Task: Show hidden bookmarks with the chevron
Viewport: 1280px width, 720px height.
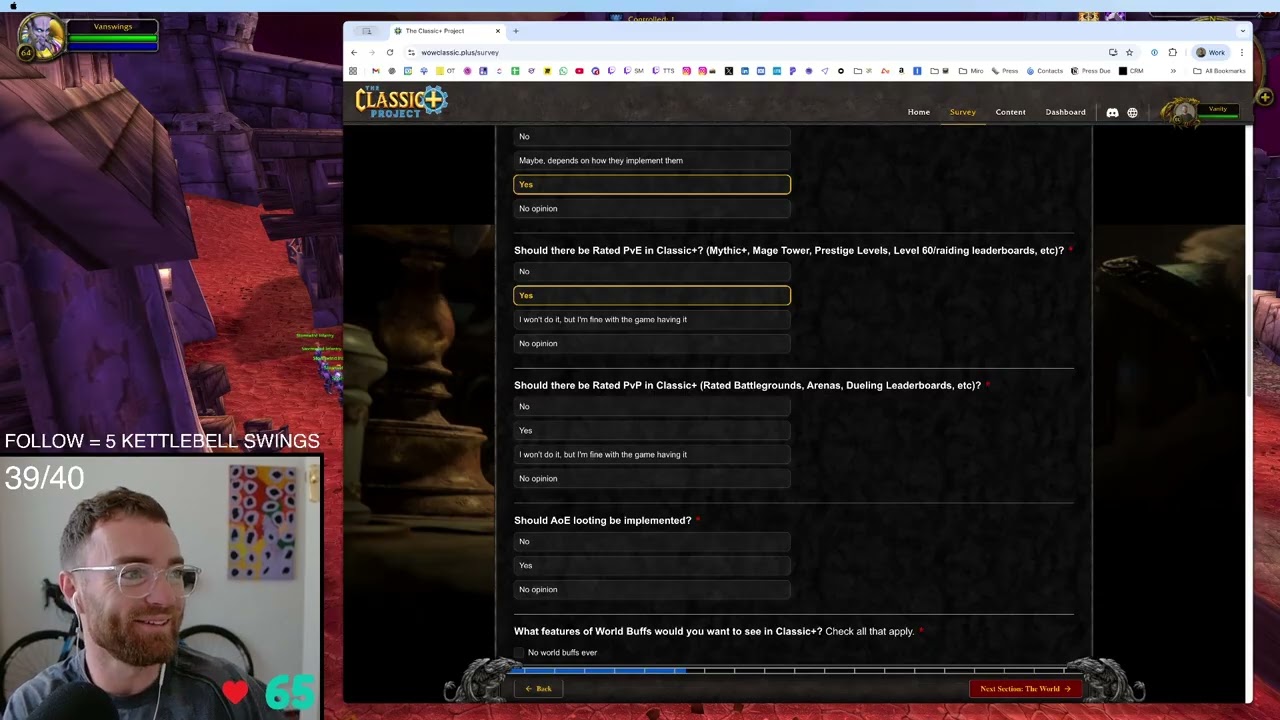Action: click(x=1173, y=71)
